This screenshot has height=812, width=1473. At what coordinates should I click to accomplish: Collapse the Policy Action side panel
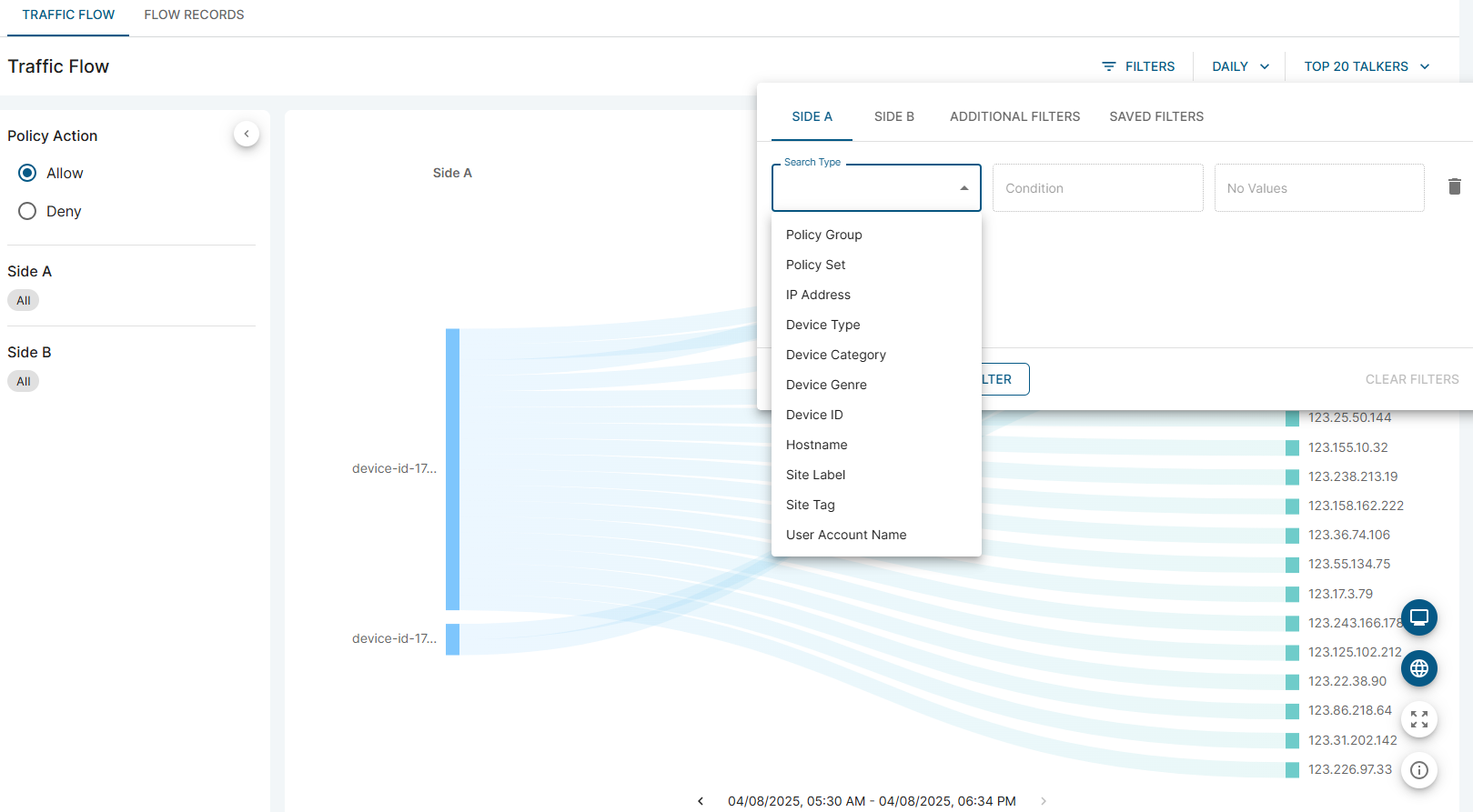point(247,134)
